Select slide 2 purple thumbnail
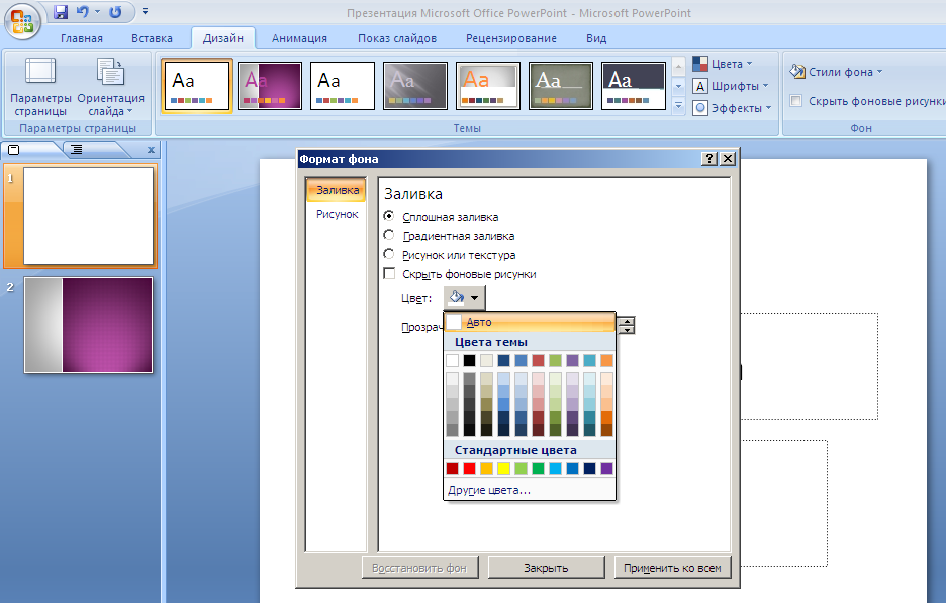The height and width of the screenshot is (603, 946). (x=88, y=325)
